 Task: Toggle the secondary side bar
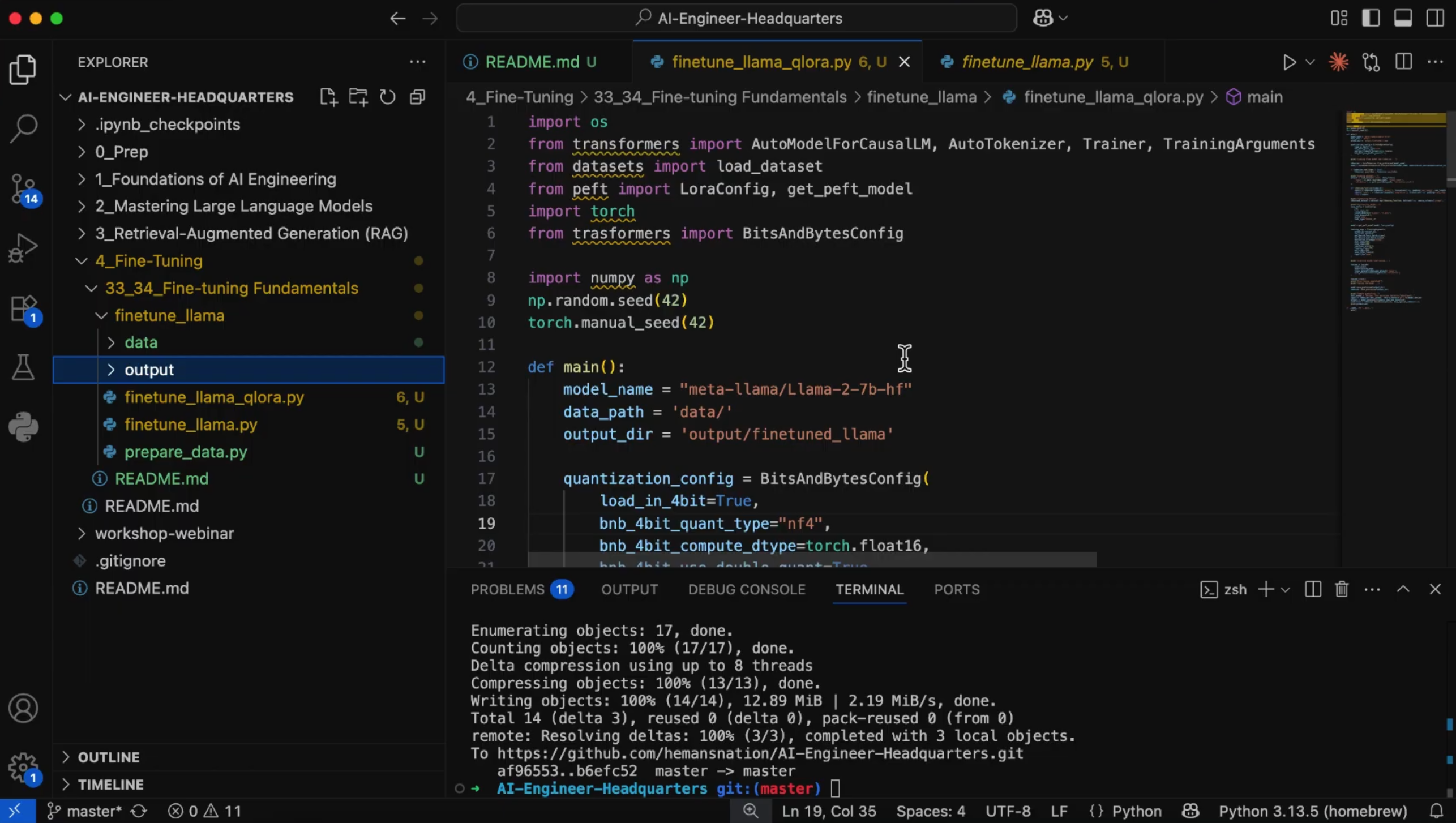coord(1435,18)
